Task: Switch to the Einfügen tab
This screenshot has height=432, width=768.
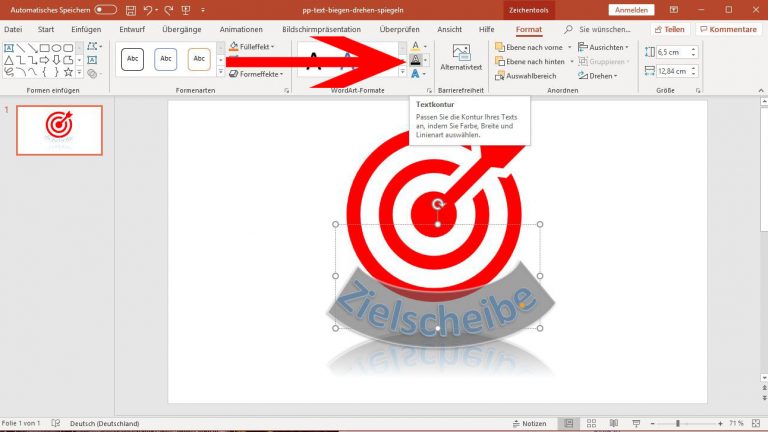Action: point(86,29)
